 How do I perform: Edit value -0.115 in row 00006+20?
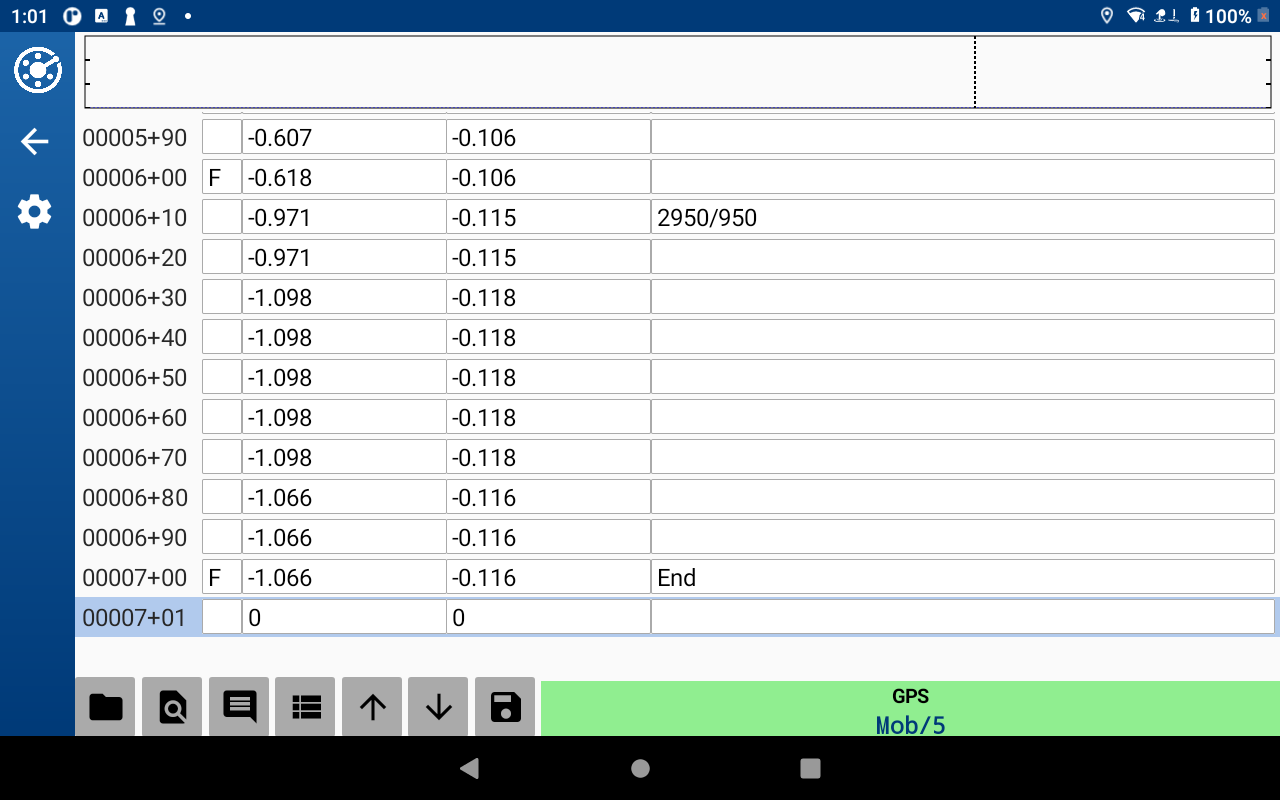[x=549, y=257]
